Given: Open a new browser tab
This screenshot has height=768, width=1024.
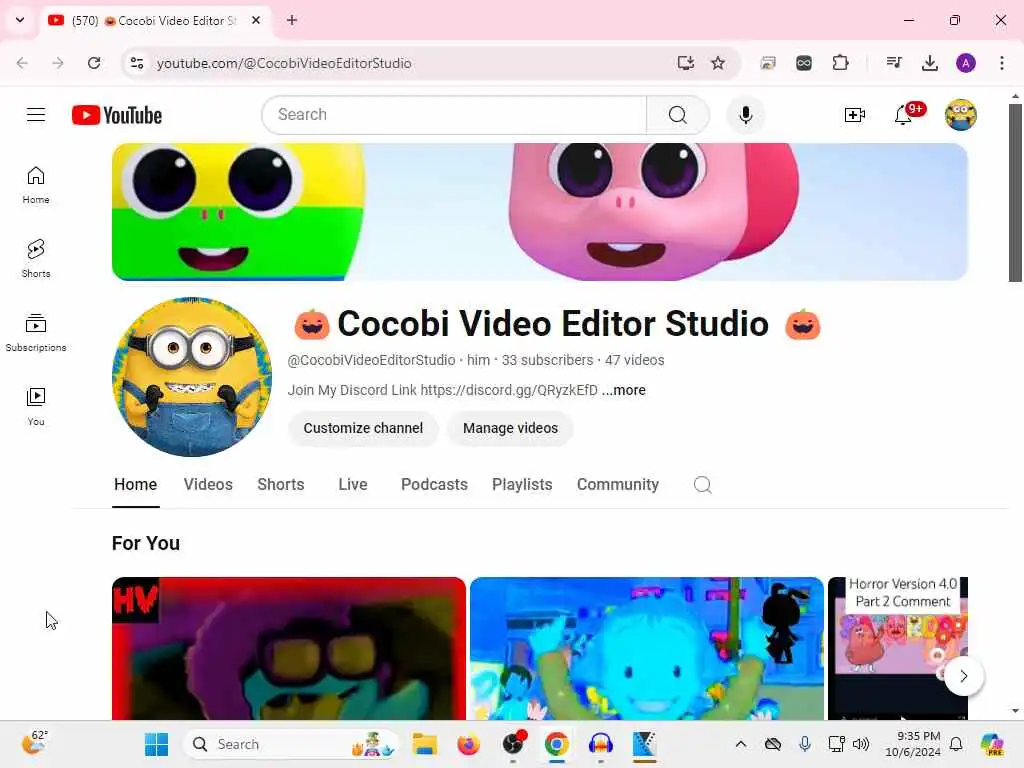Looking at the screenshot, I should (x=292, y=20).
